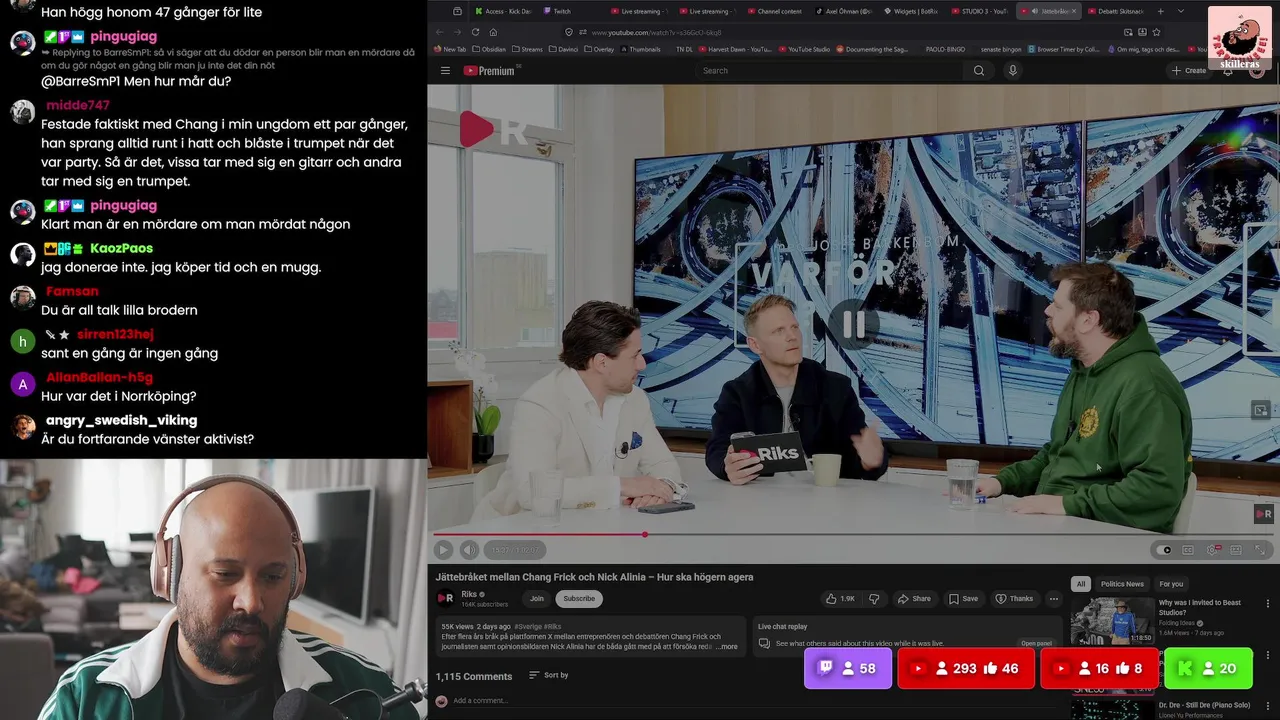Subscribe to the Riks channel
Viewport: 1280px width, 720px height.
coord(579,599)
